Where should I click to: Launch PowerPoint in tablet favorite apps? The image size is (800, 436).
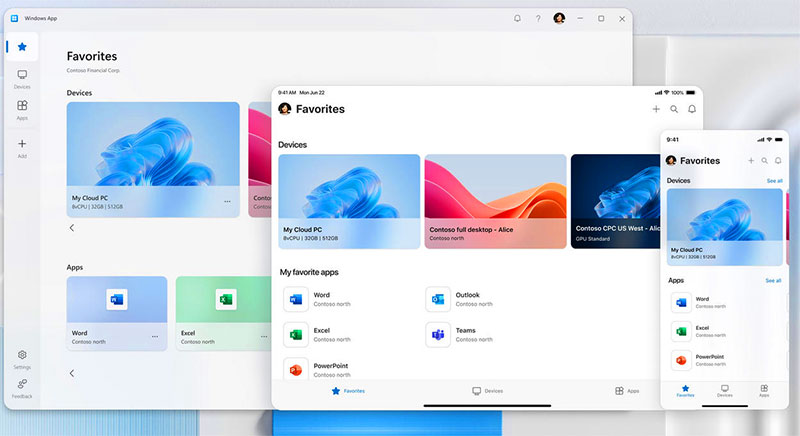(x=317, y=369)
